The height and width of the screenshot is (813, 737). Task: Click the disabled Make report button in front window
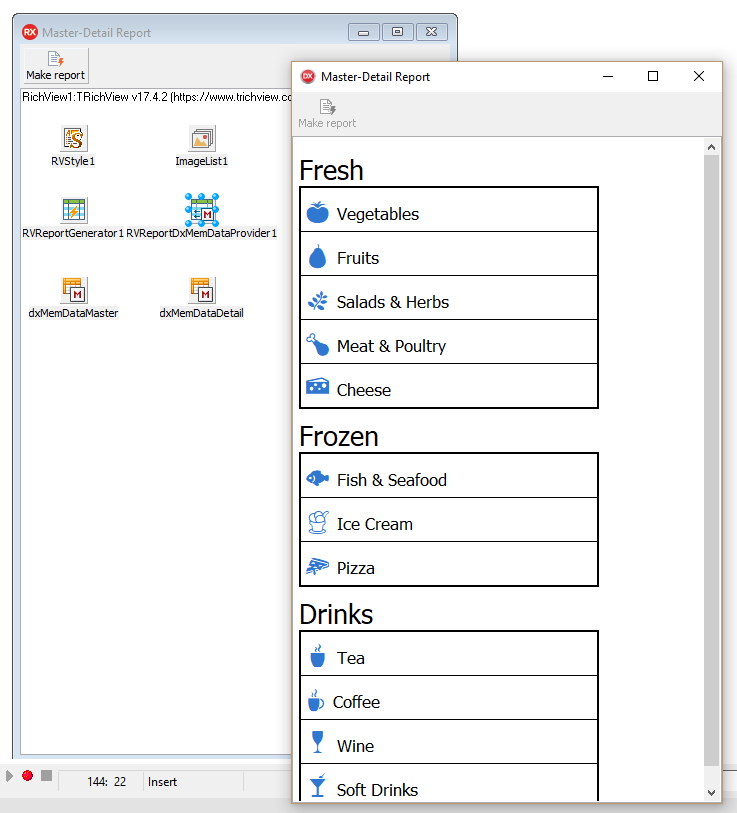tap(327, 114)
